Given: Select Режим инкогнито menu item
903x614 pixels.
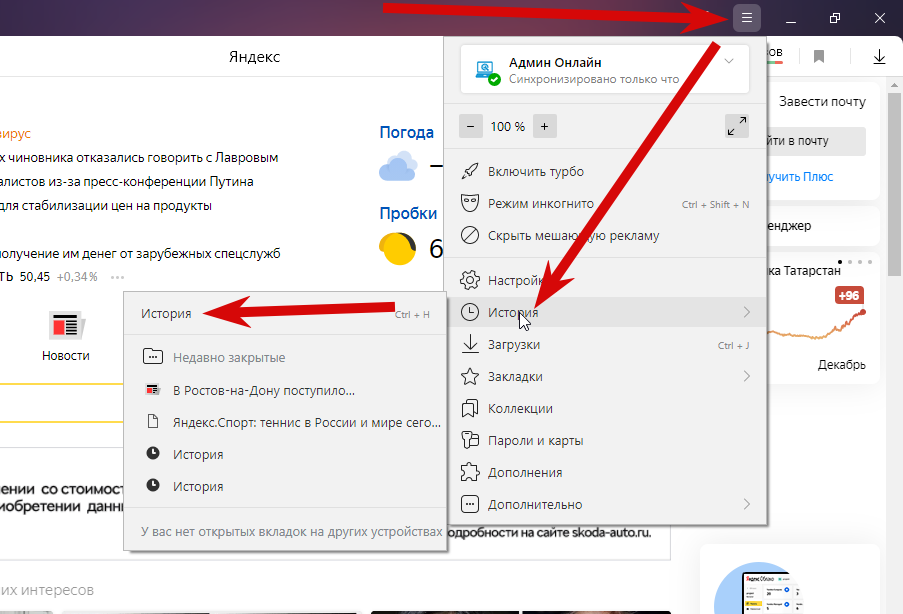Looking at the screenshot, I should [x=605, y=203].
